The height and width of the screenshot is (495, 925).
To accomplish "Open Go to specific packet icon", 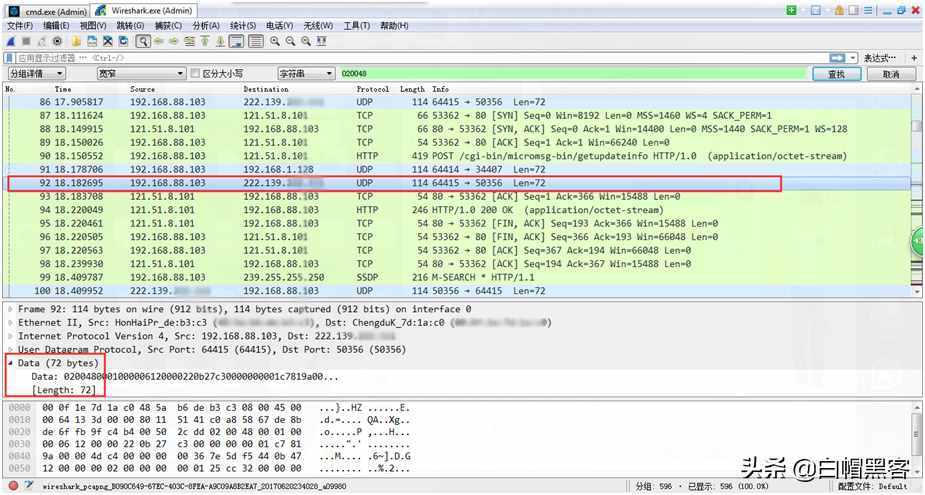I will 189,41.
